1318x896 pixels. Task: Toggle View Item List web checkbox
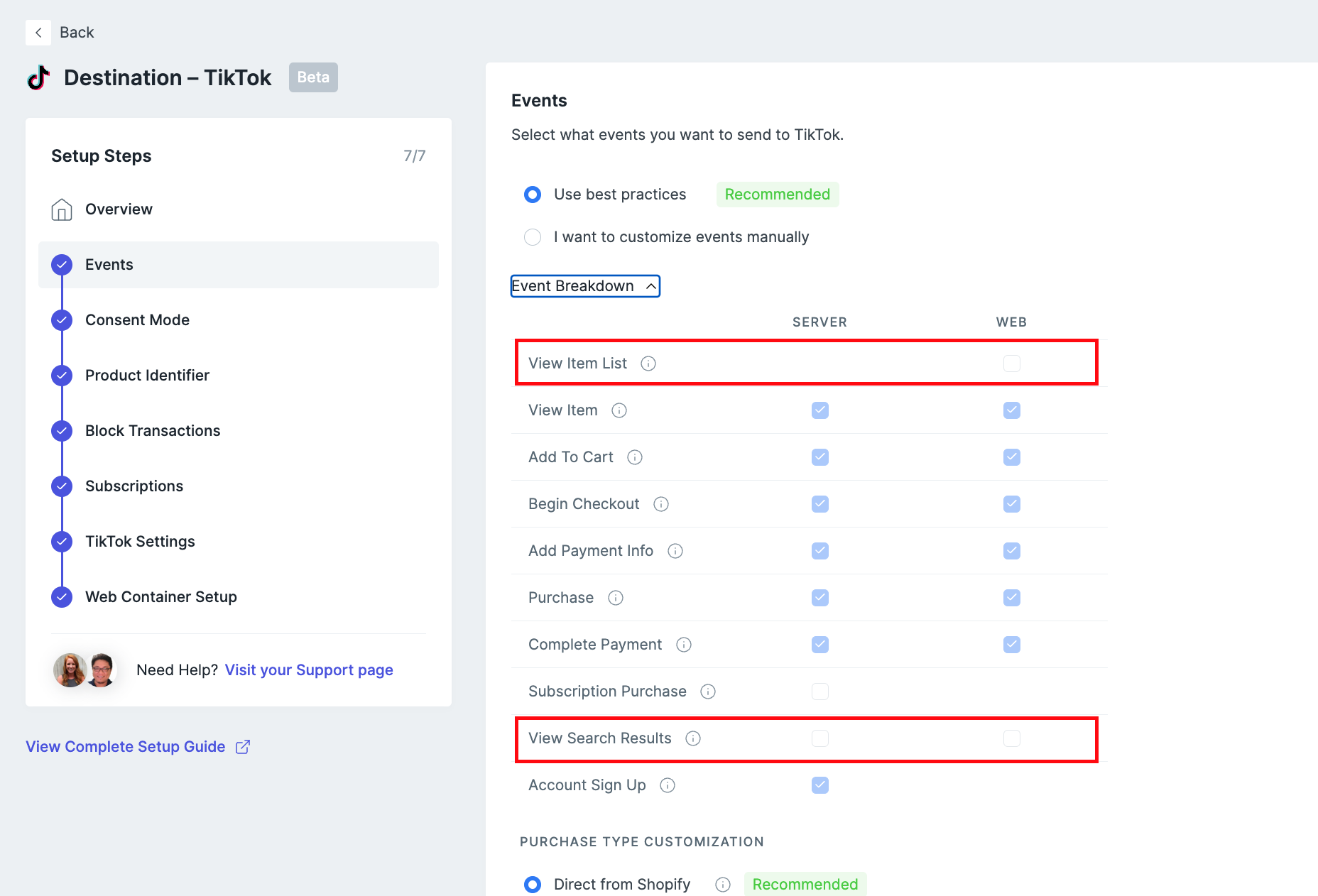1012,364
